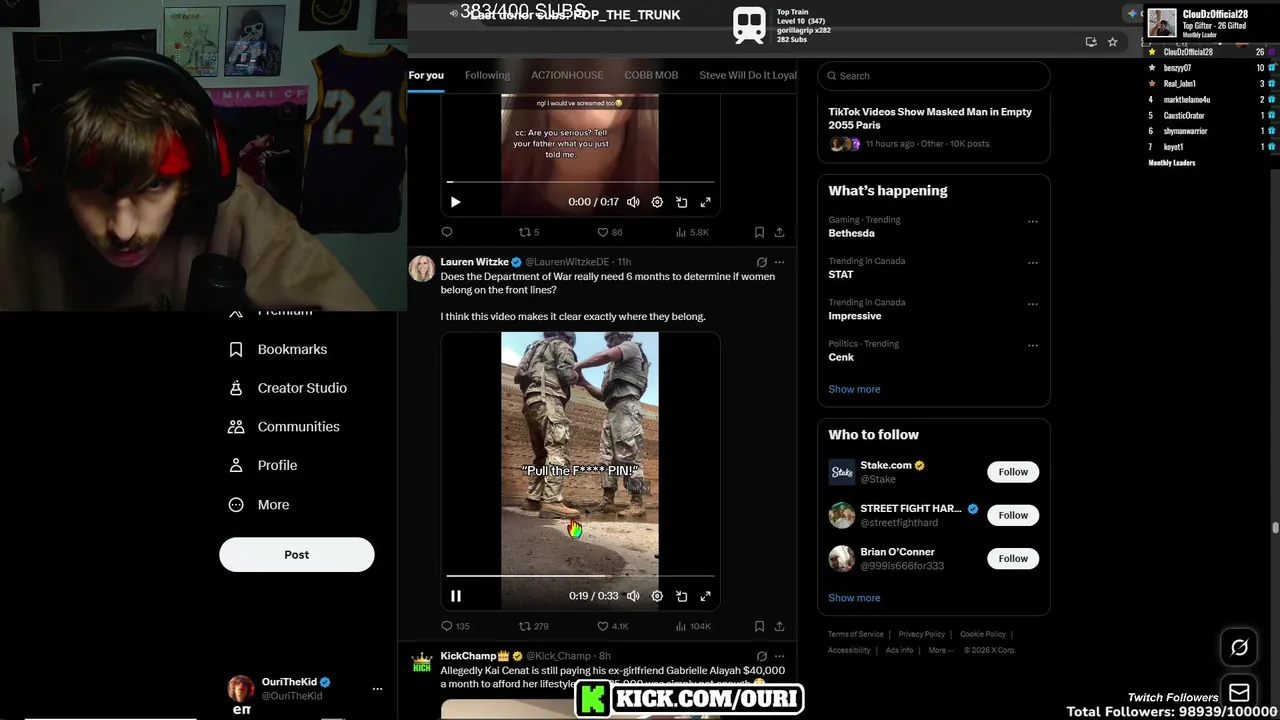The width and height of the screenshot is (1280, 720).
Task: Reply to Lauren Witzke post with 135 comments
Action: pos(455,626)
